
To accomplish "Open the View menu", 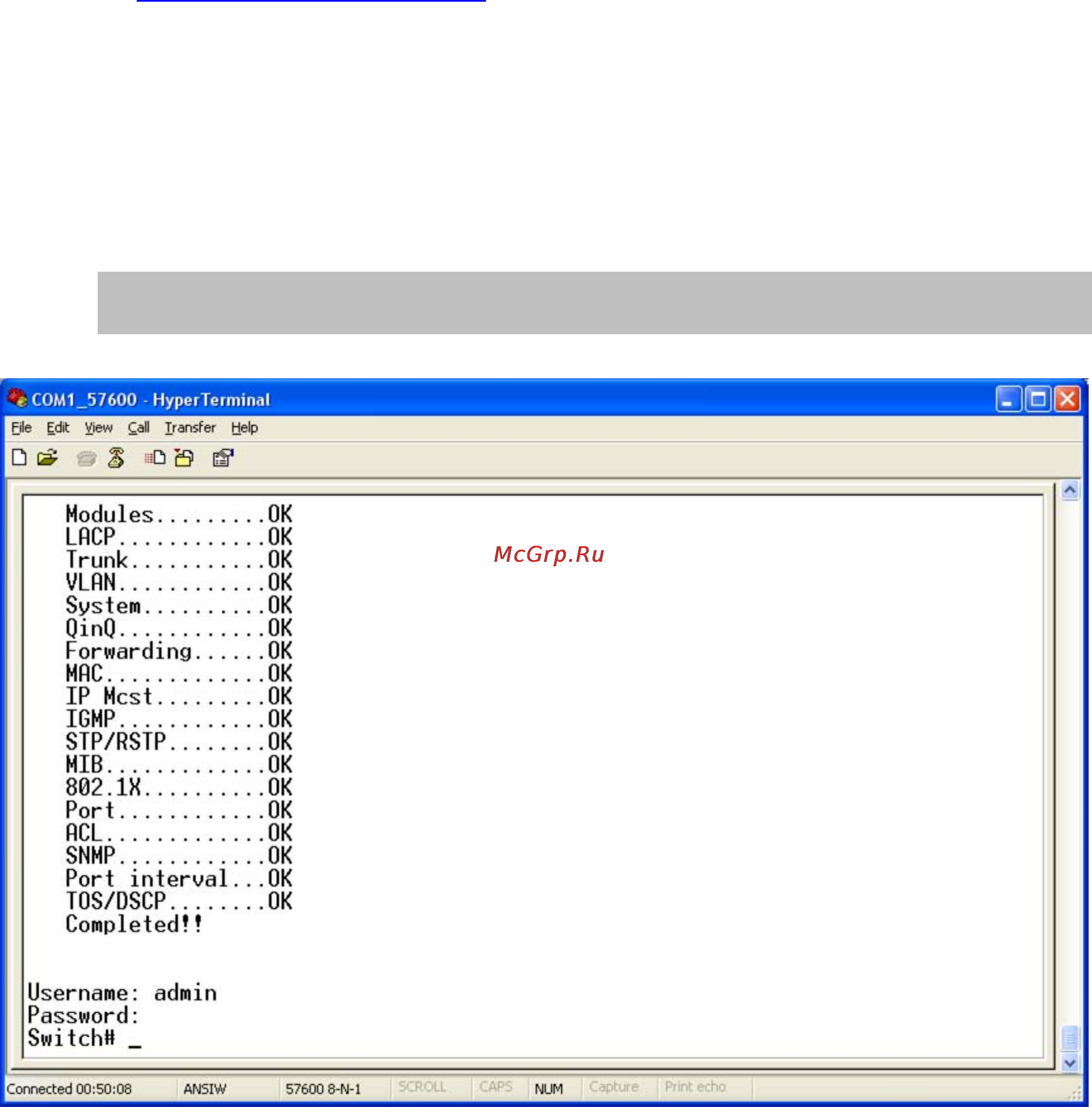I will point(99,427).
